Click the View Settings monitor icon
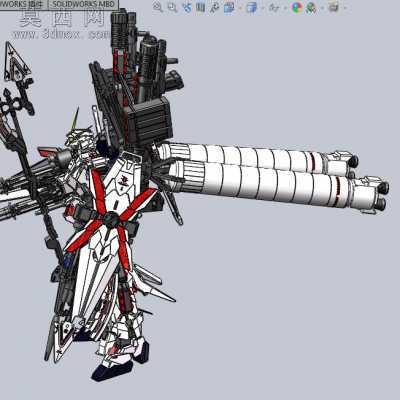Screen dimensions: 400x400 pyautogui.click(x=333, y=7)
